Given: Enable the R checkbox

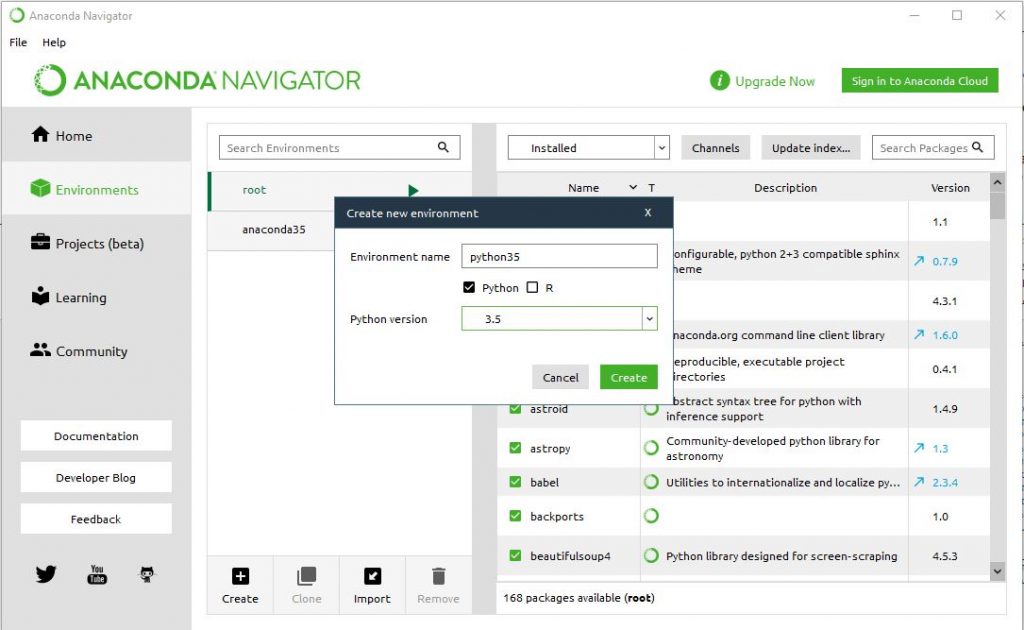Looking at the screenshot, I should coord(532,288).
